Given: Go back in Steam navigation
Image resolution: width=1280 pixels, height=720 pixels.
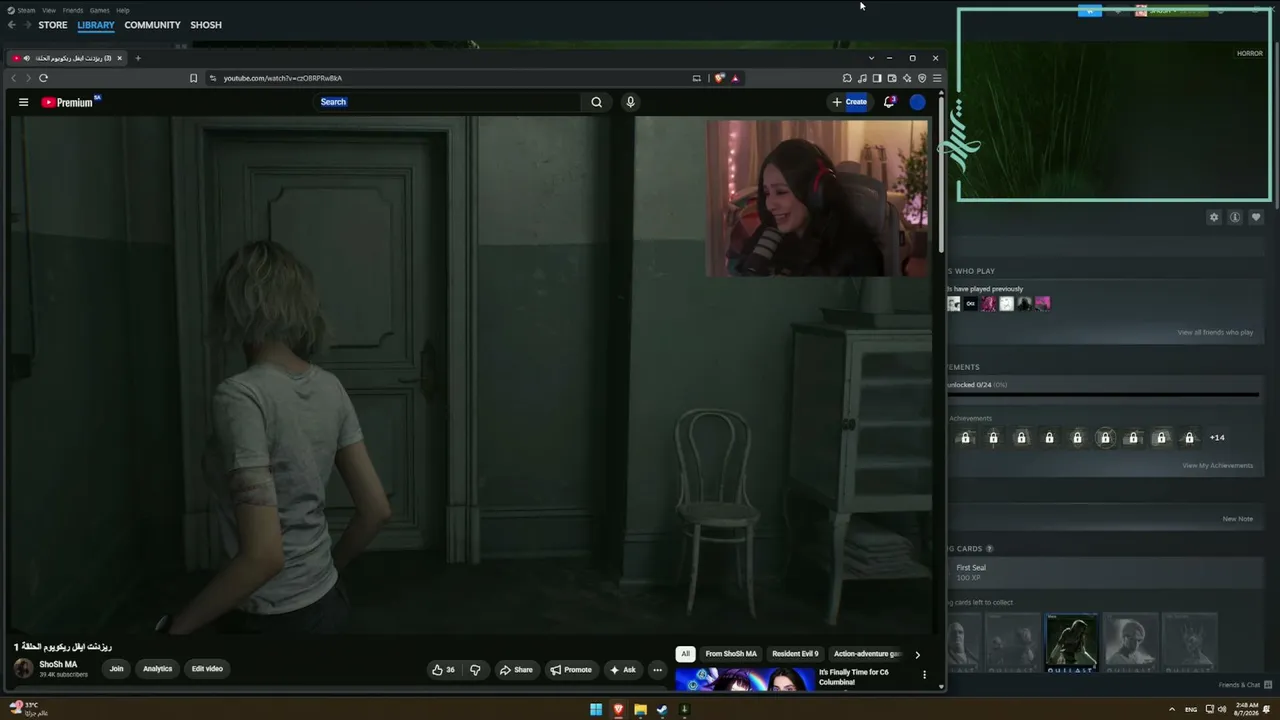Looking at the screenshot, I should (12, 25).
